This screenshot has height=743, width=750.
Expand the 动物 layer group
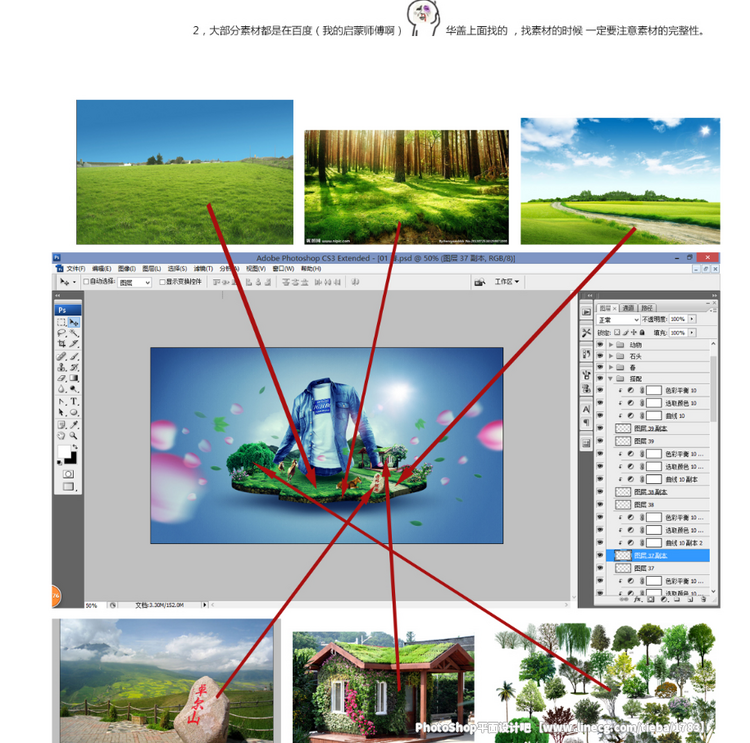[611, 344]
